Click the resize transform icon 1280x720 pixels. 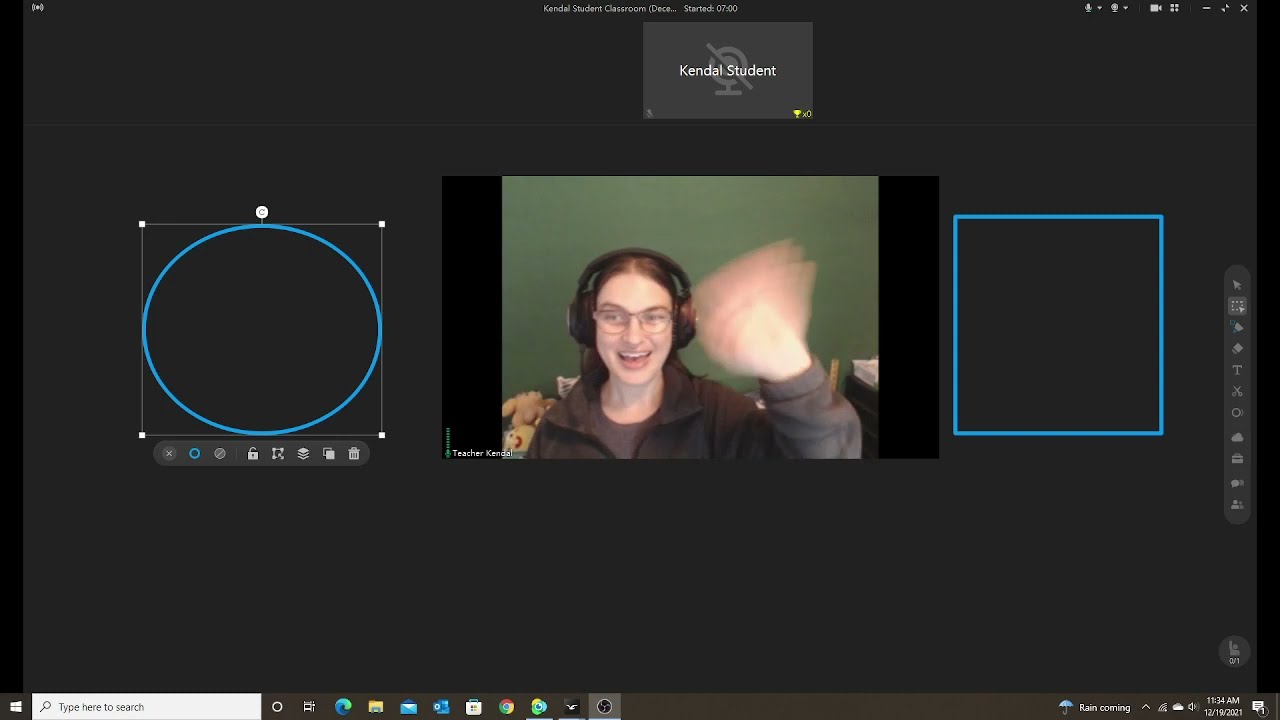(278, 454)
